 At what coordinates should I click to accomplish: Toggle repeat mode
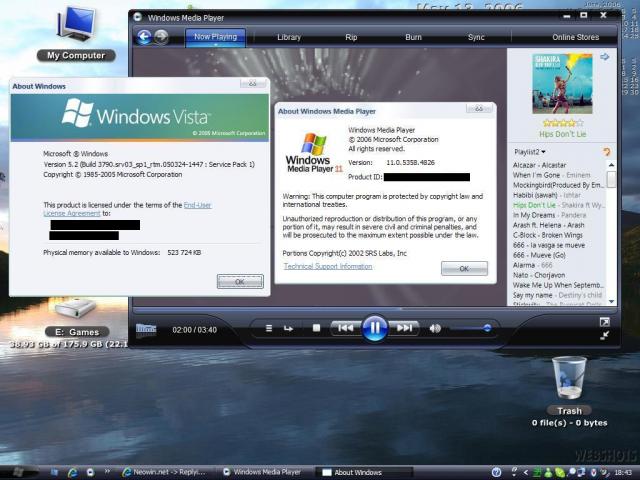(x=288, y=328)
